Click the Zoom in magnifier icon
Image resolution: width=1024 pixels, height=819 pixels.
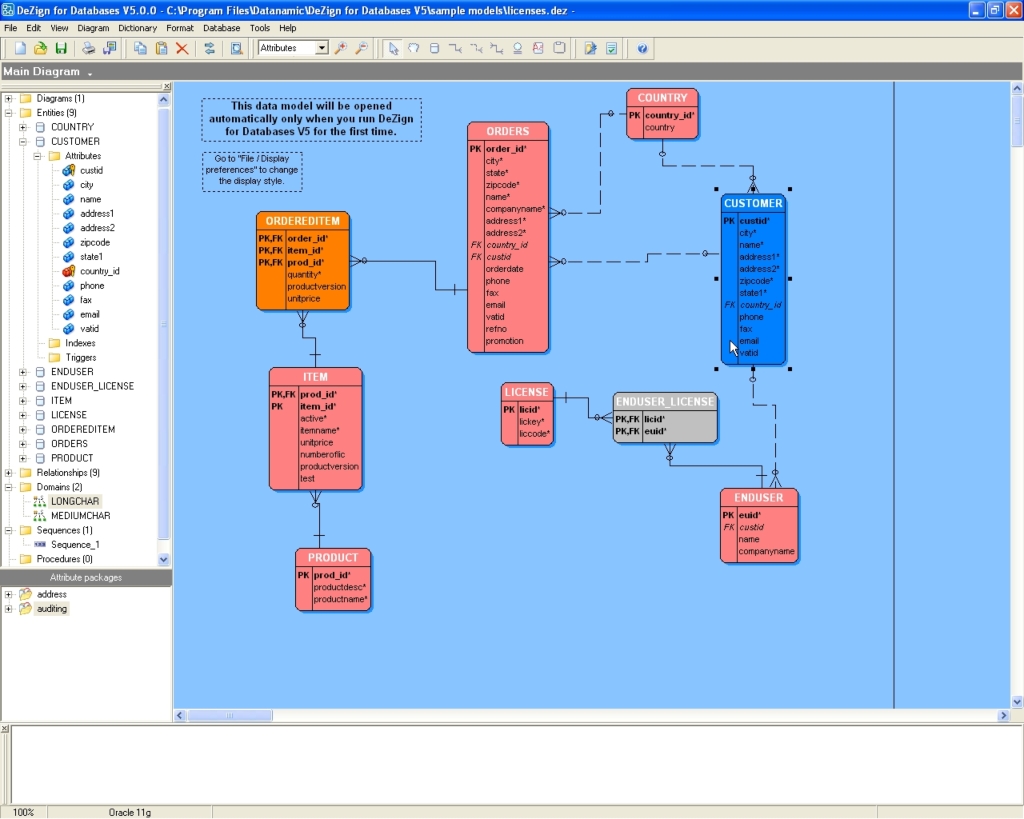click(x=341, y=48)
